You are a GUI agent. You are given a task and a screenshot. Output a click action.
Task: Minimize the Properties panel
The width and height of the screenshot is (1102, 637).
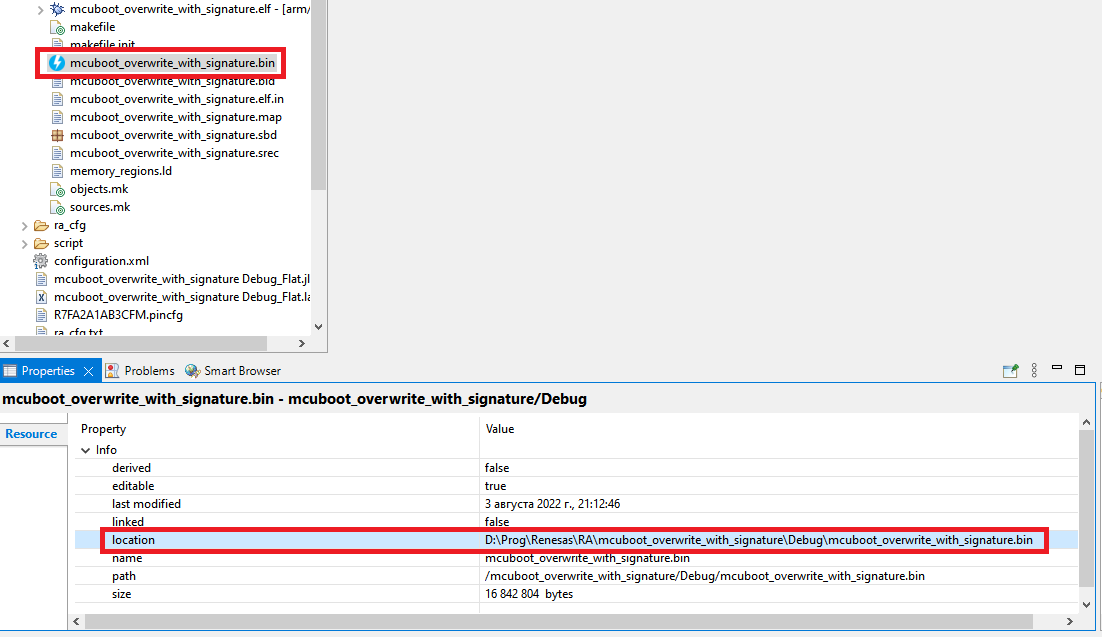tap(1056, 370)
